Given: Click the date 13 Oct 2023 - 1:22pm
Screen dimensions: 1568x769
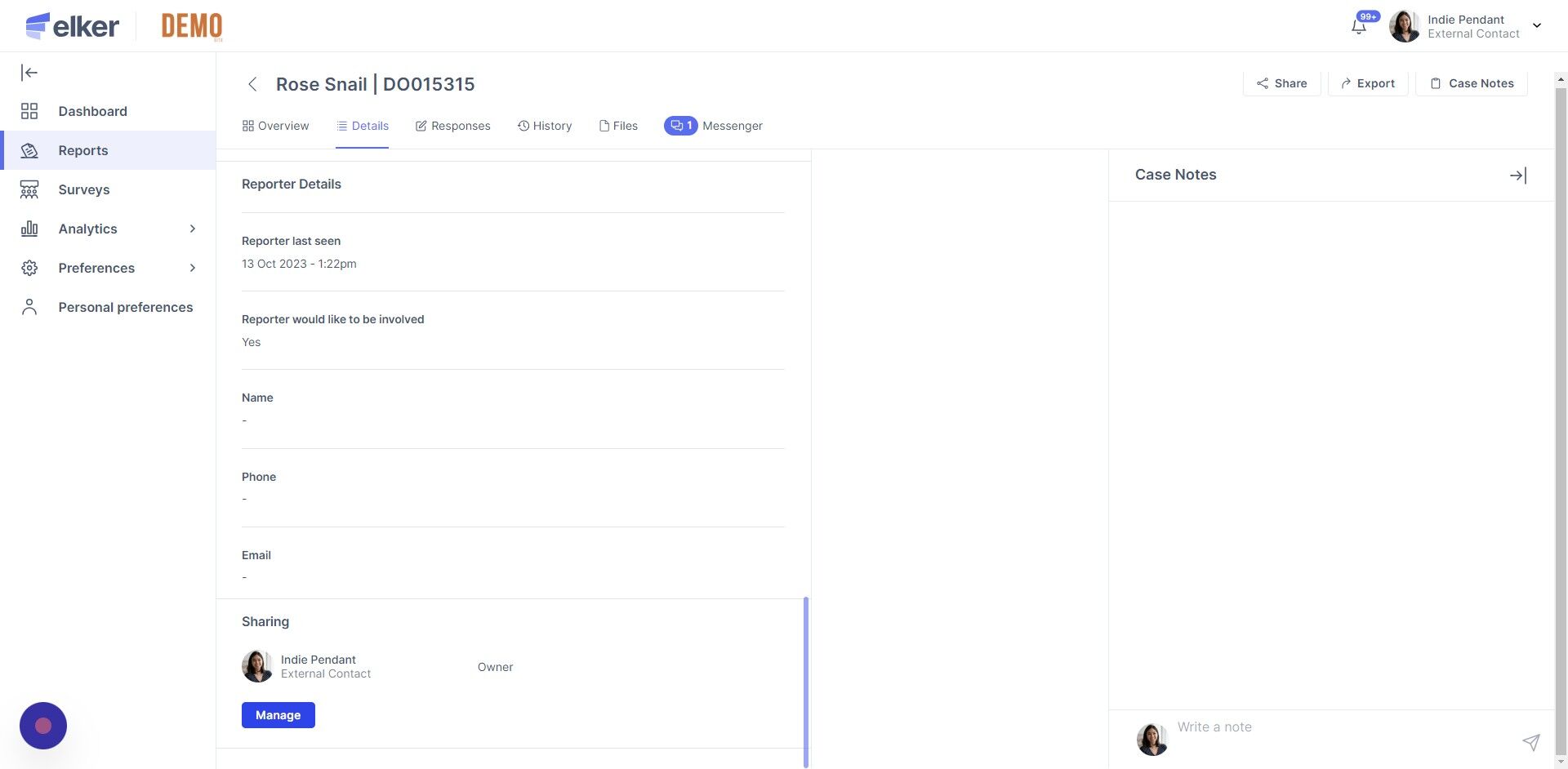Looking at the screenshot, I should click(x=299, y=264).
